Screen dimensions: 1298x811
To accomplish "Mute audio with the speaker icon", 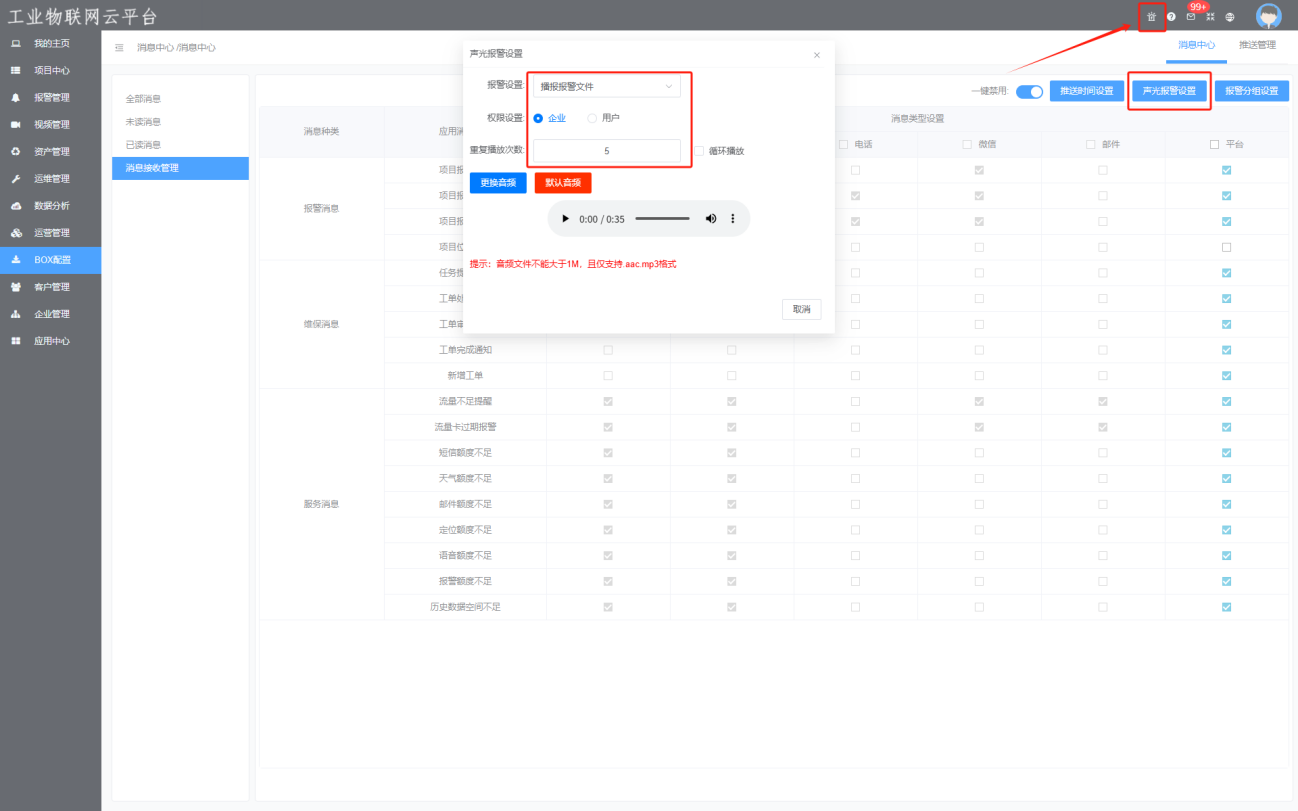I will (x=711, y=218).
